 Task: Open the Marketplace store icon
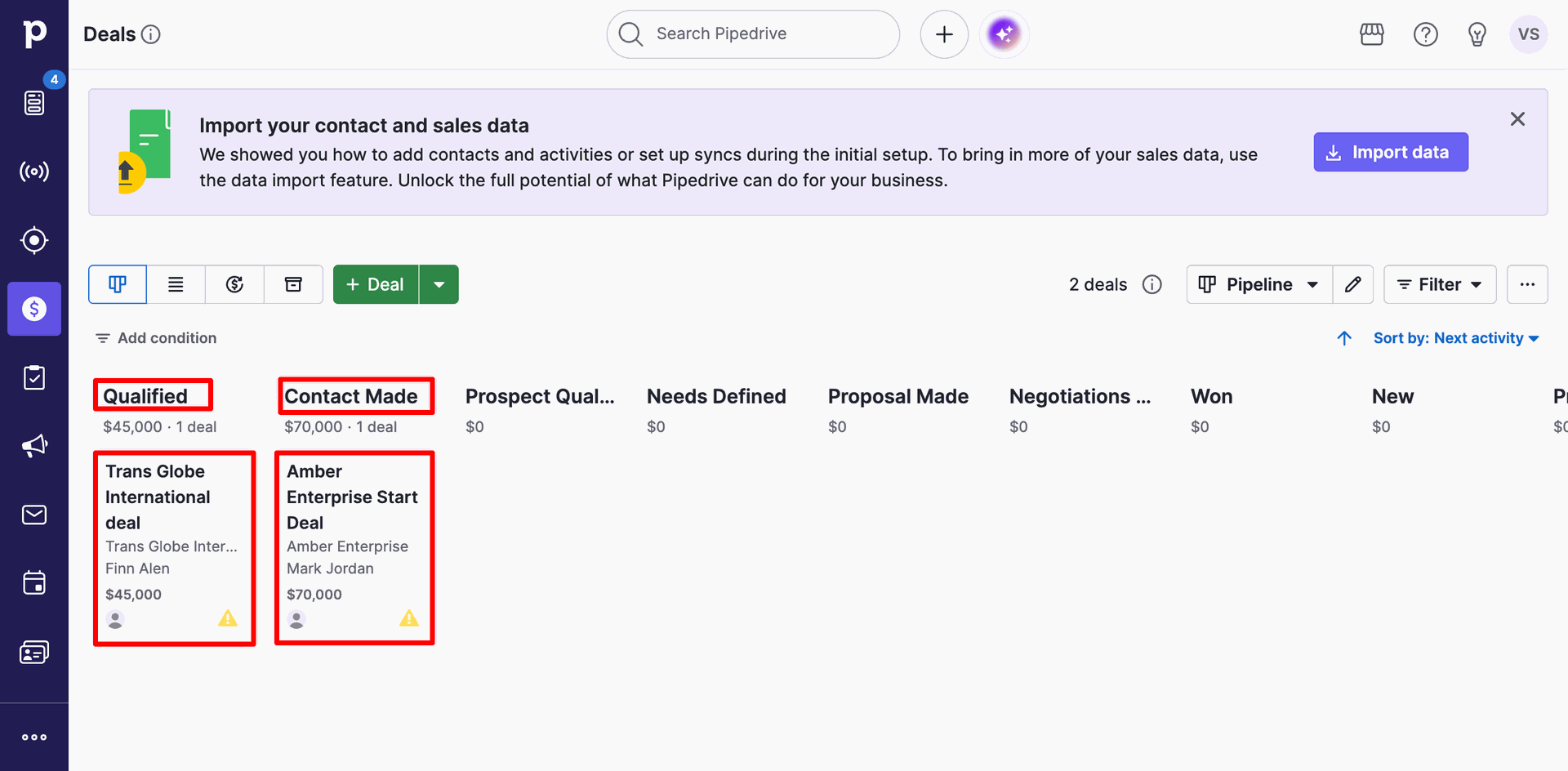(x=1372, y=34)
